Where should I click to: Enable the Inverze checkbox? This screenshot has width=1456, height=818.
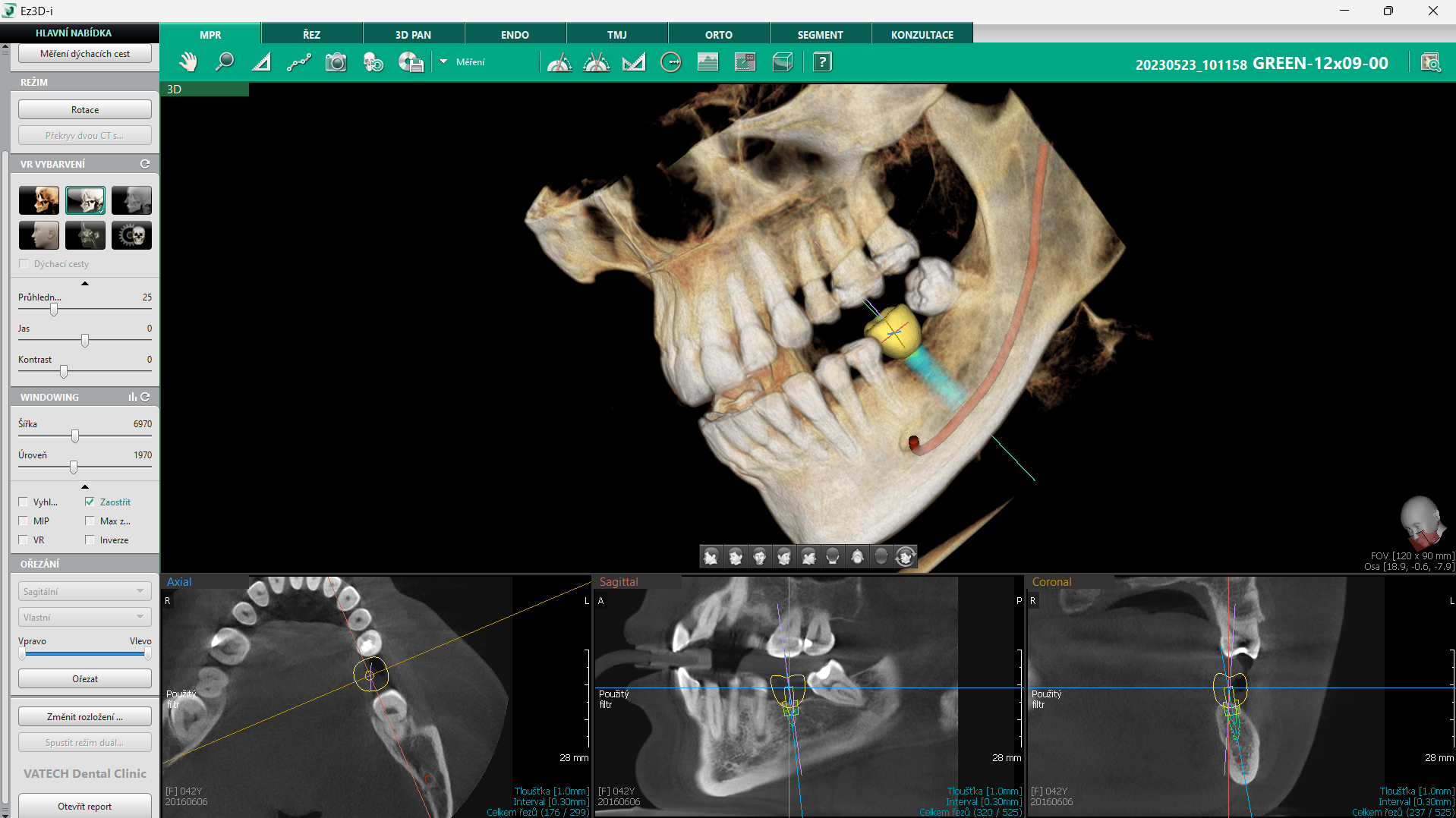point(90,540)
